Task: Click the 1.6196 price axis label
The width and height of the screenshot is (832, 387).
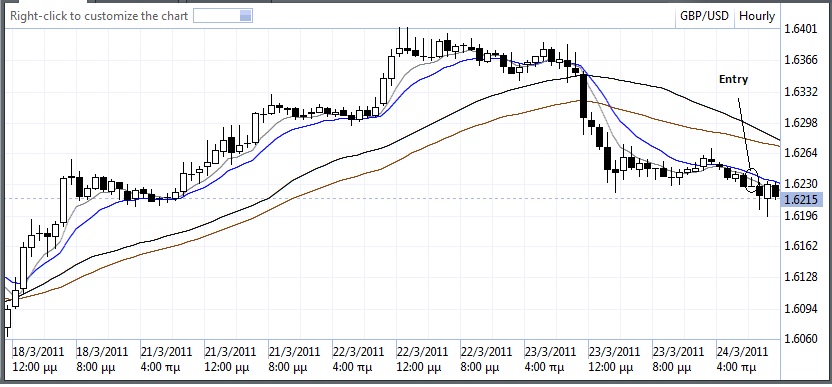Action: (x=800, y=216)
